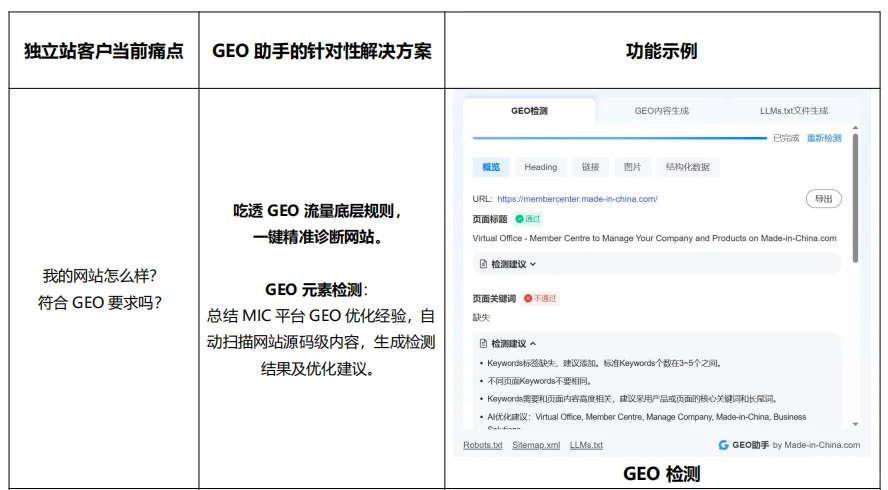
Task: Click the 页面标题 label
Action: [490, 219]
